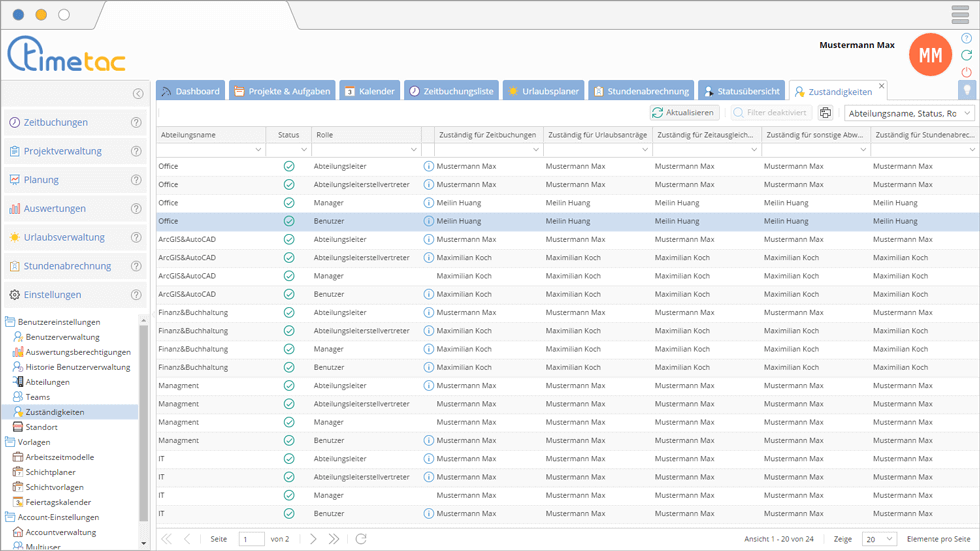This screenshot has width=980, height=551.
Task: Open the hamburger menu at top right
Action: click(x=960, y=14)
